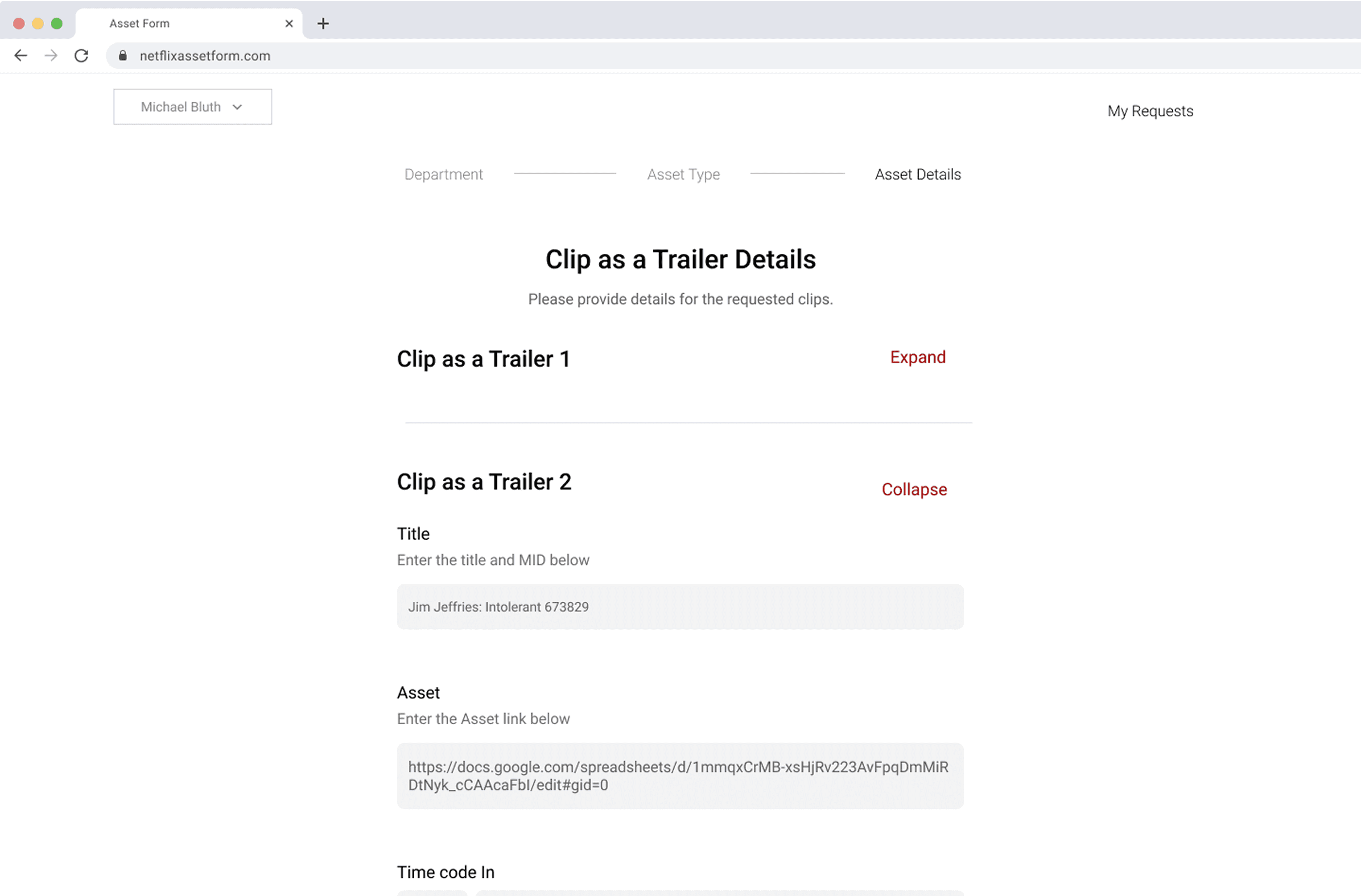Select the Asset Details step

[x=917, y=174]
